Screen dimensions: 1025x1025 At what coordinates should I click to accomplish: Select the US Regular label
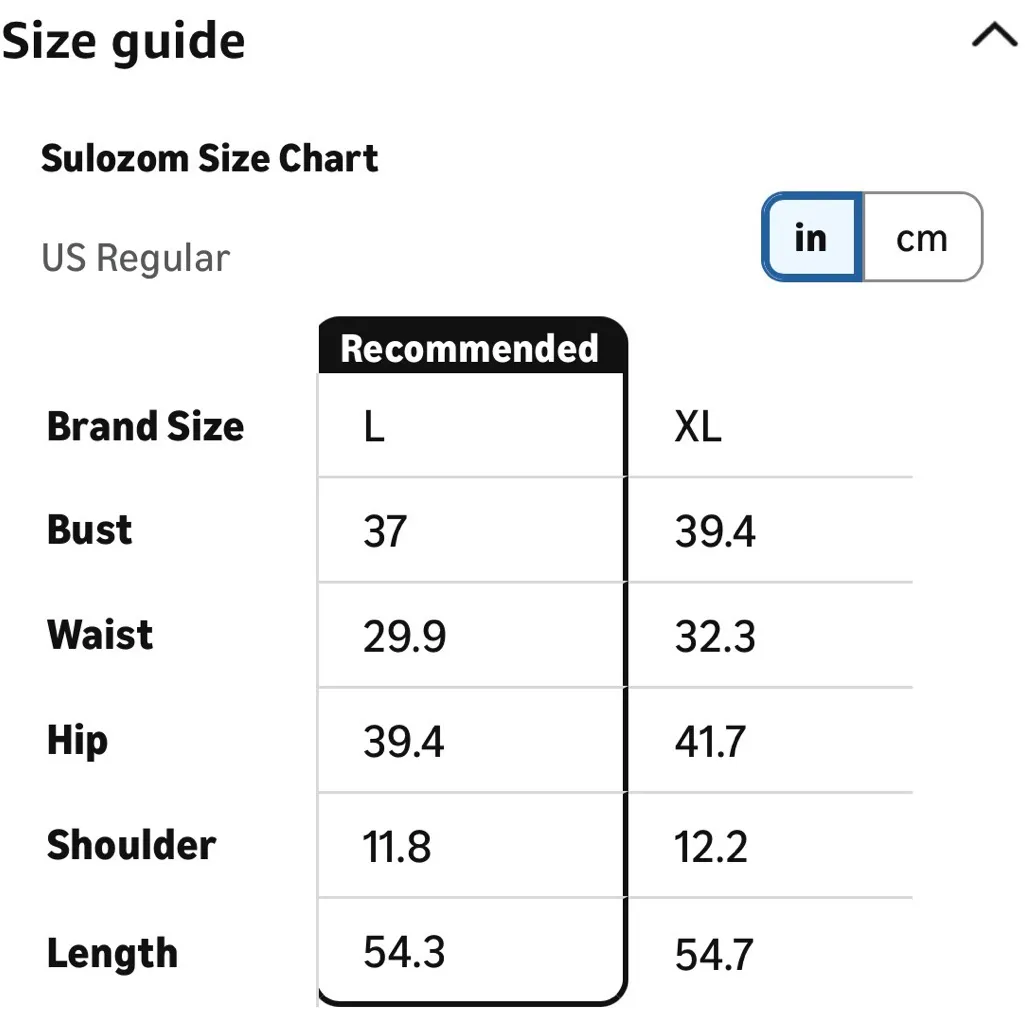point(136,257)
